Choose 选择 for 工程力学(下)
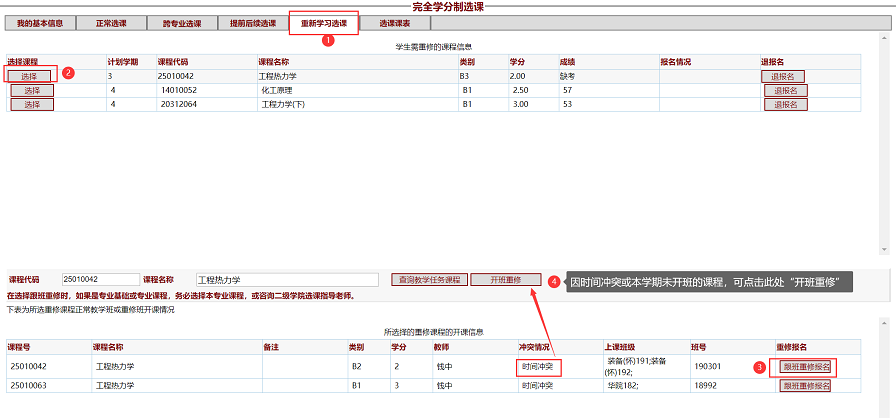The width and height of the screenshot is (896, 418). click(x=32, y=104)
